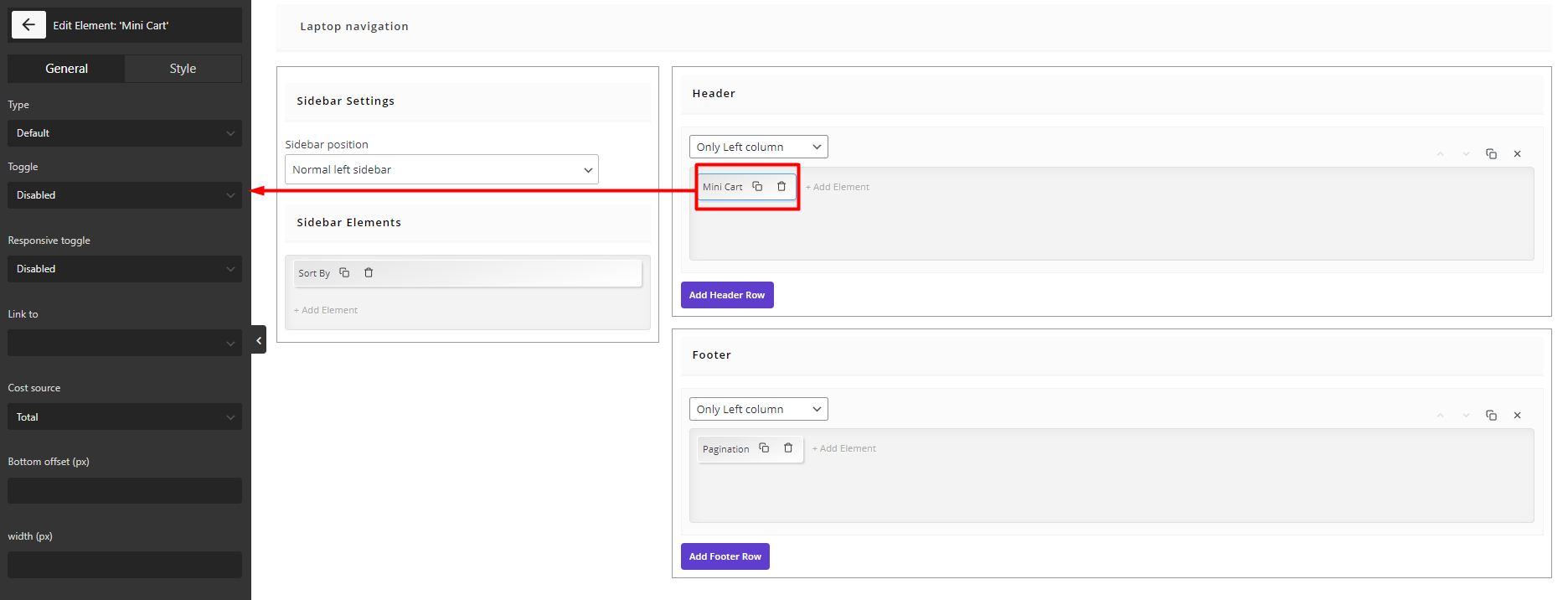The width and height of the screenshot is (1568, 600).
Task: Delete the Mini Cart element
Action: click(x=781, y=186)
